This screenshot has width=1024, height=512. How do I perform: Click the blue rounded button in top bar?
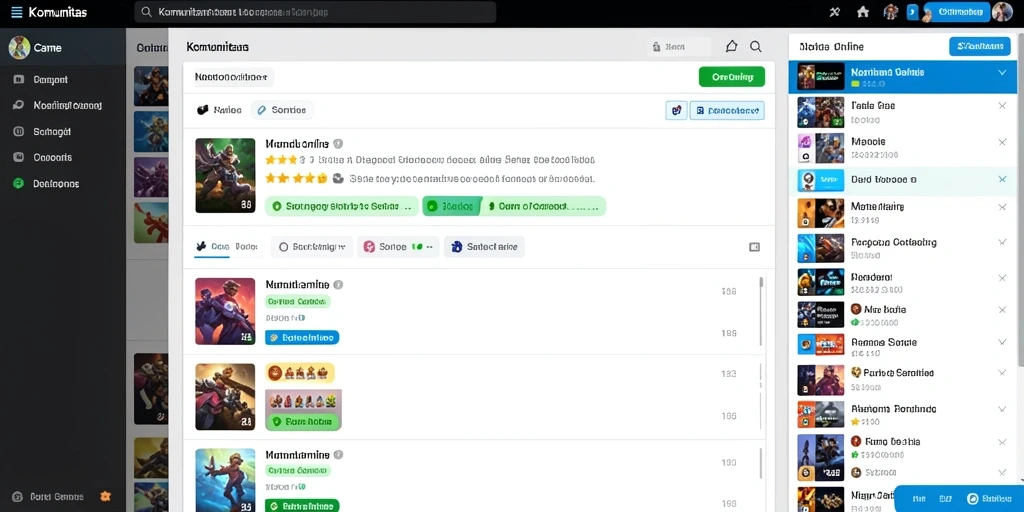[957, 12]
